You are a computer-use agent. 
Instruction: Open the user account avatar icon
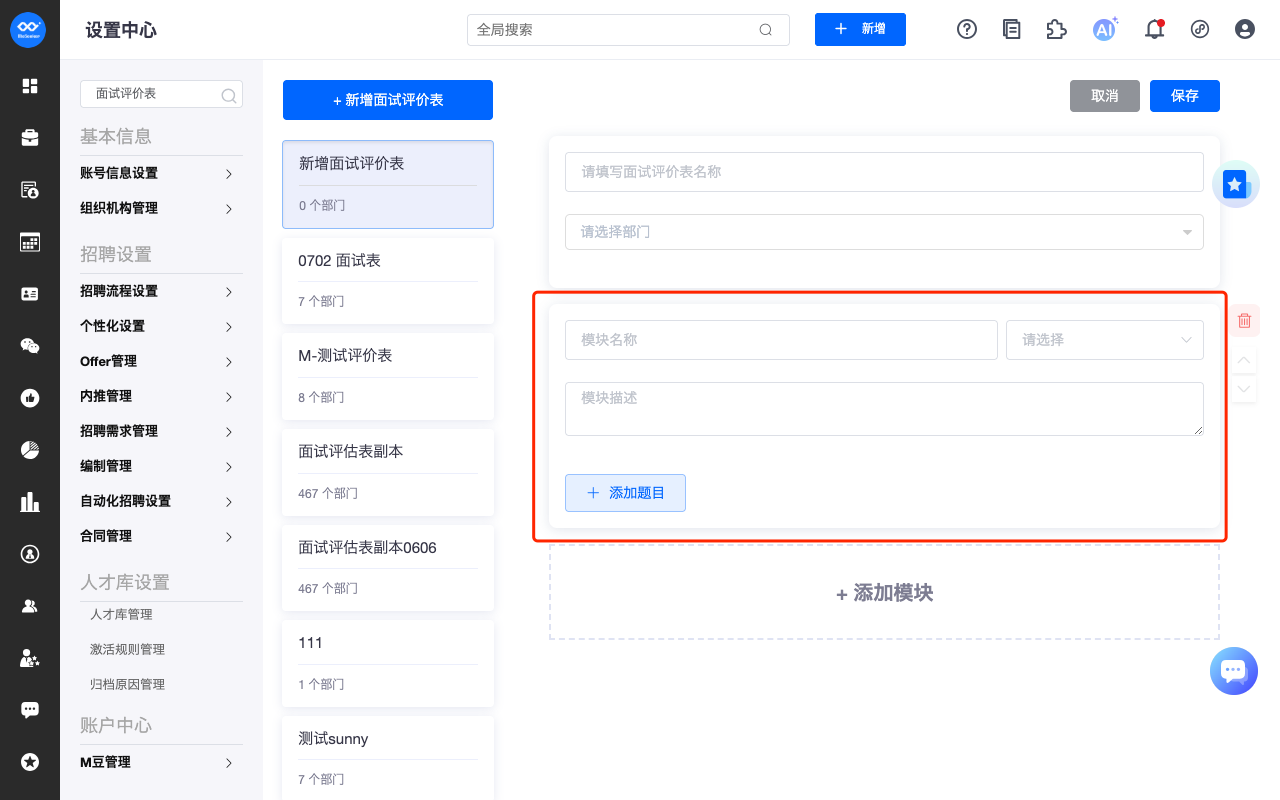[1245, 29]
